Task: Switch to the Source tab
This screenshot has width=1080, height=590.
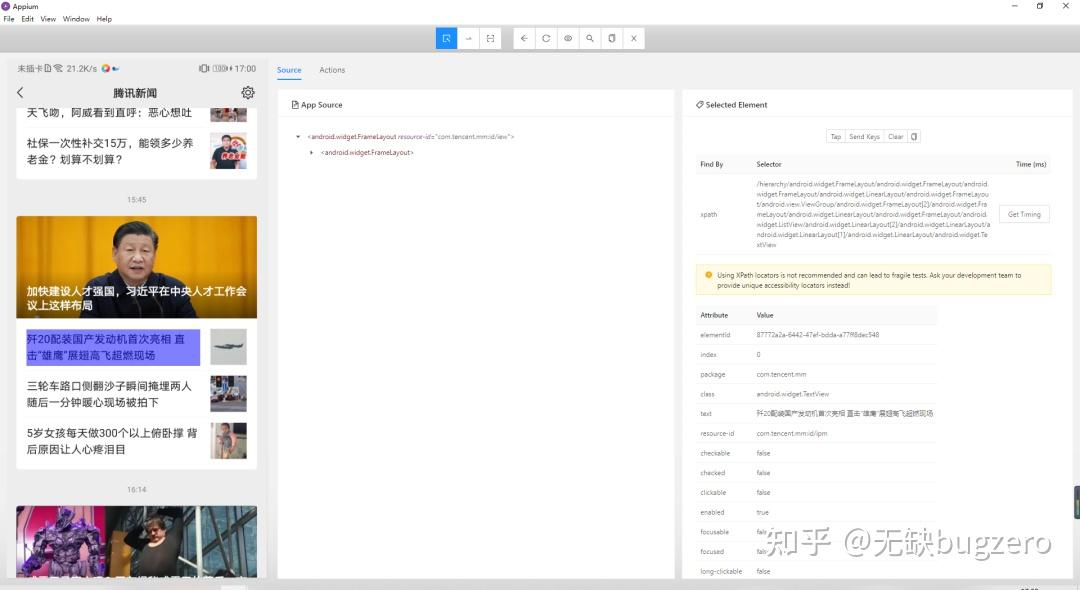Action: pos(289,70)
